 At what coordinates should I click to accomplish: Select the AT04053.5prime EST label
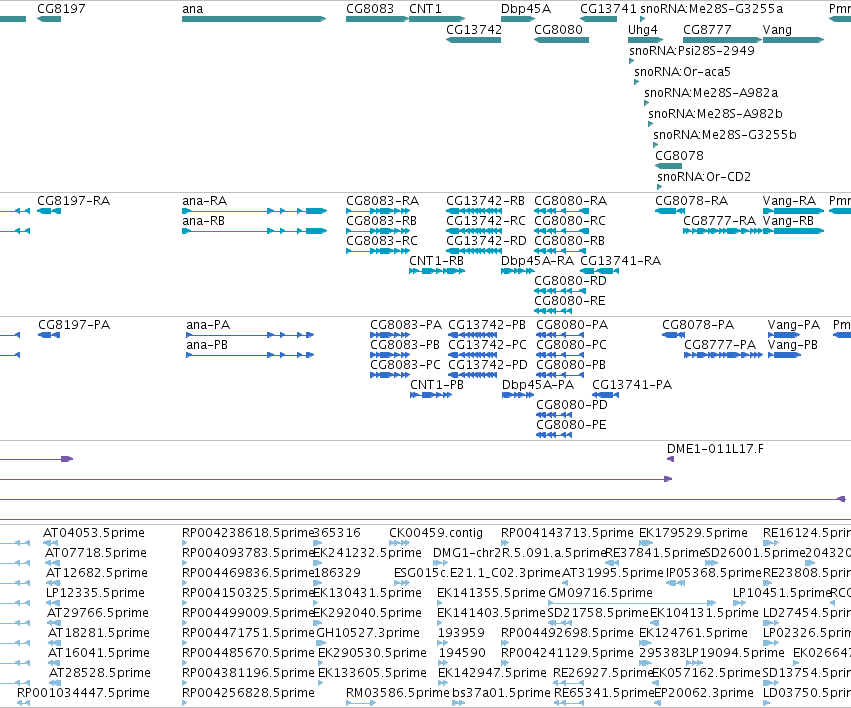pos(94,533)
